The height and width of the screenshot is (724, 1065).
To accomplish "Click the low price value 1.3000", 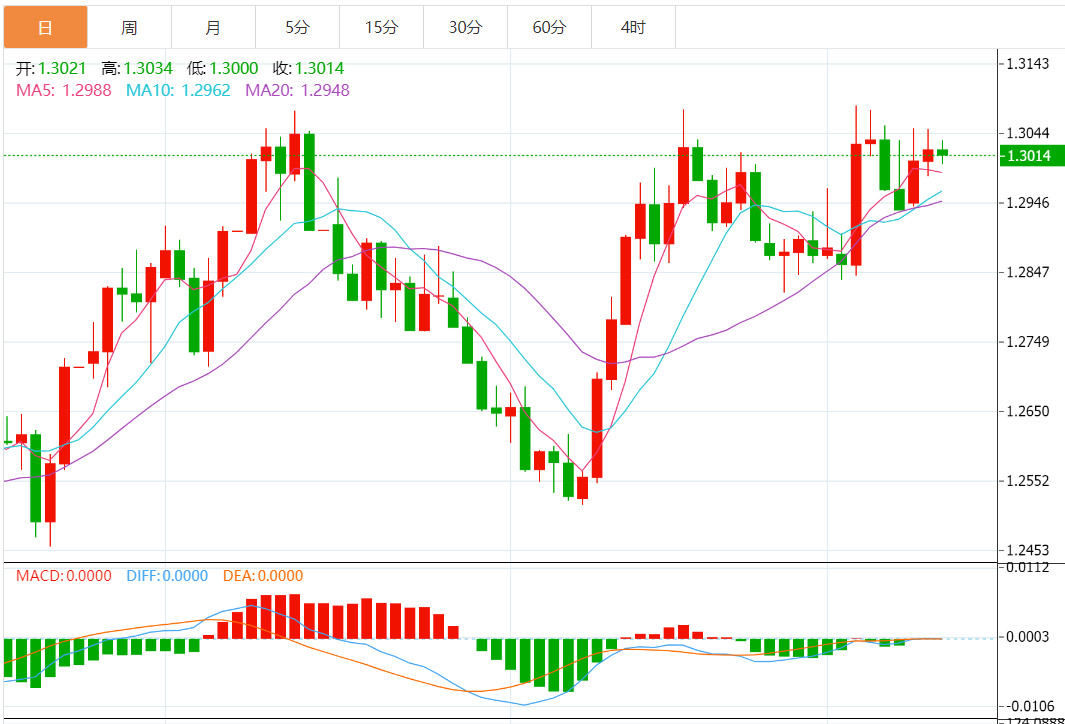I will [x=234, y=69].
